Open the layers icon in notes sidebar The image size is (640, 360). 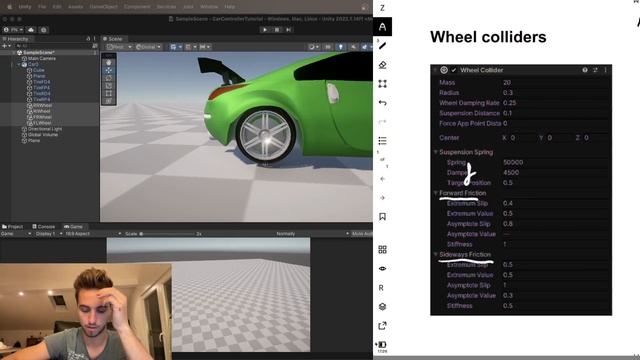pos(382,307)
